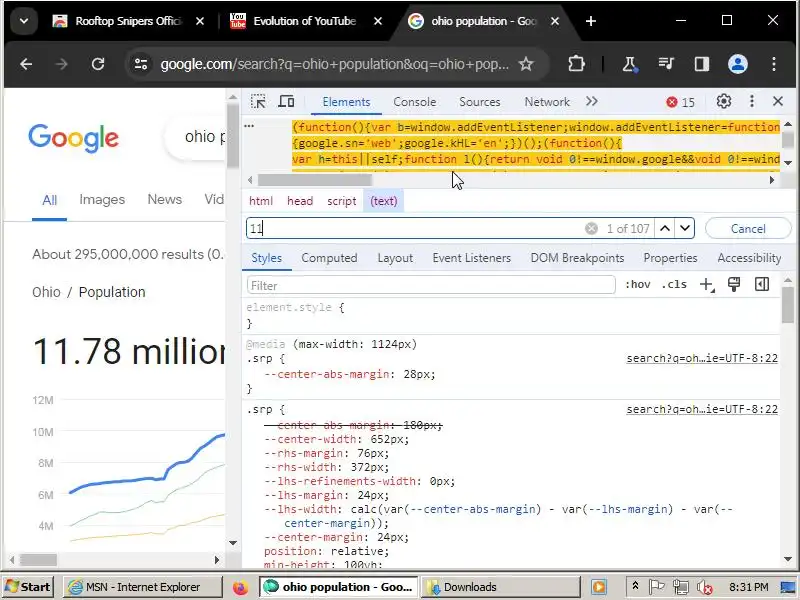Screen dimensions: 800x600
Task: Select head in the breadcrumb
Action: 300,201
